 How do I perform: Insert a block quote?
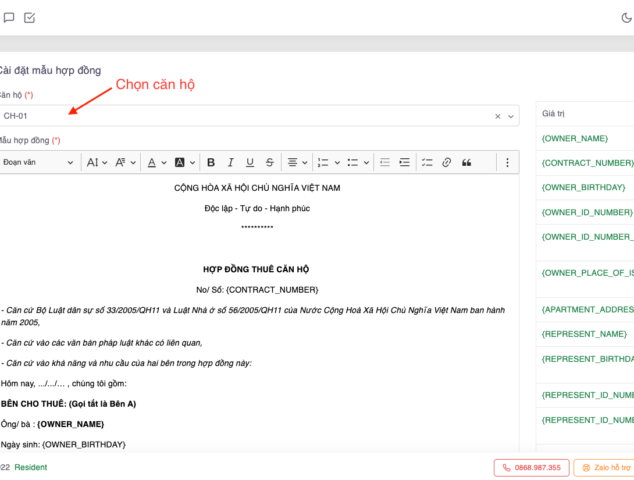click(466, 162)
